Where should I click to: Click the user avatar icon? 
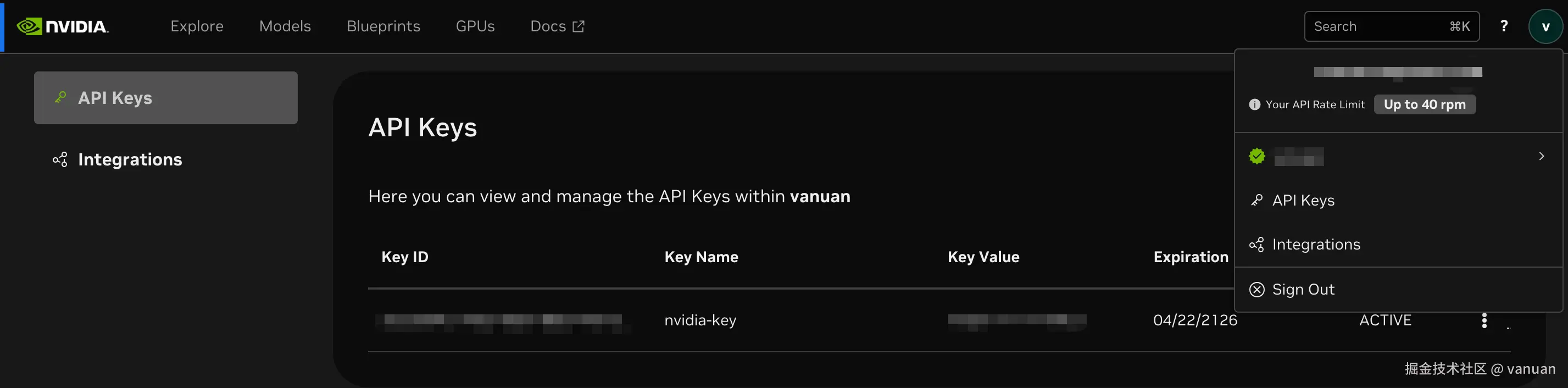[x=1545, y=26]
